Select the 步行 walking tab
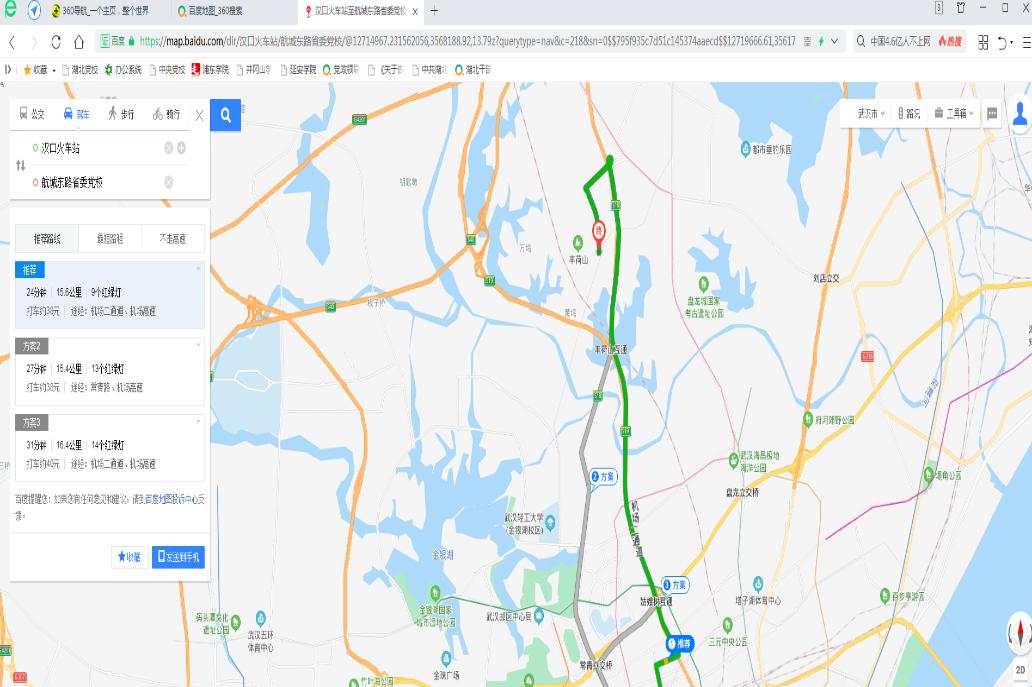The height and width of the screenshot is (687, 1032). pyautogui.click(x=121, y=114)
